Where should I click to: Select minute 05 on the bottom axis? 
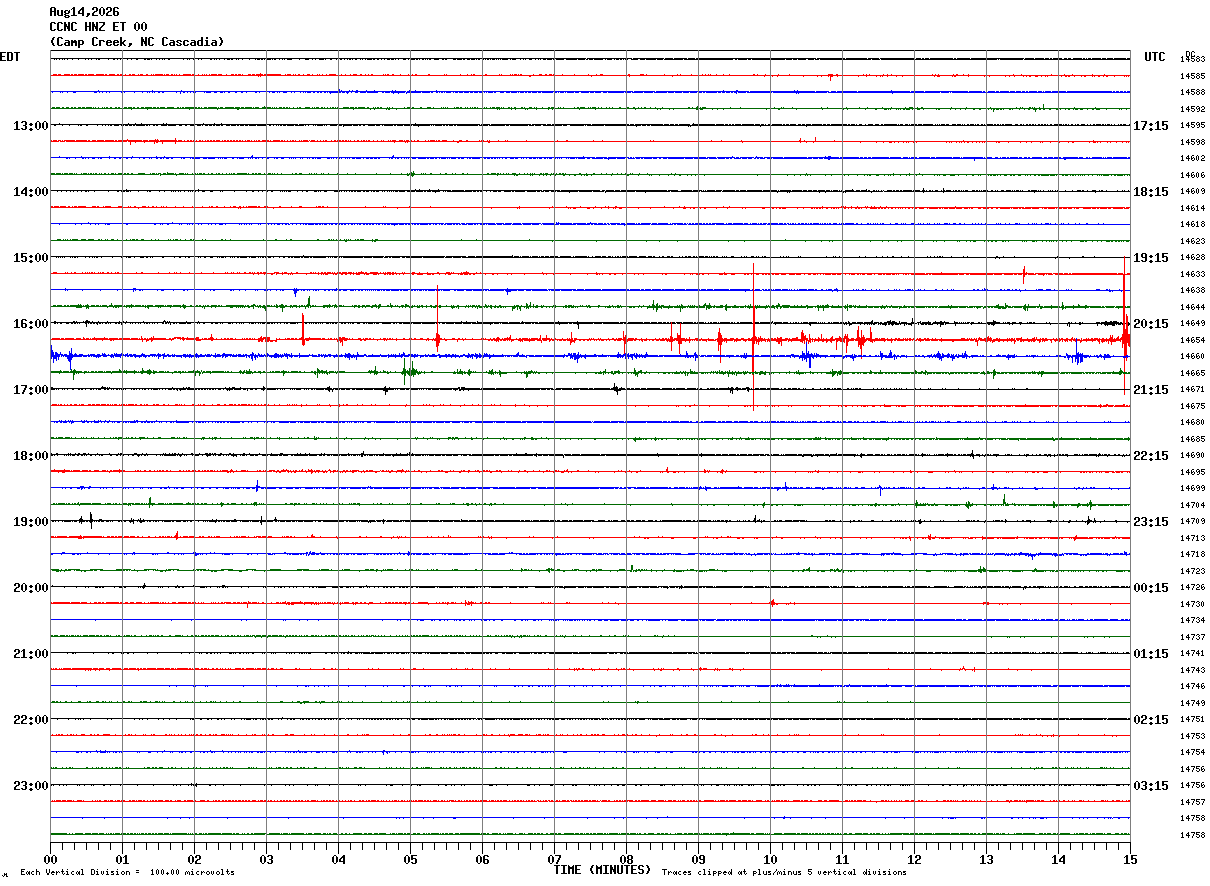click(410, 859)
